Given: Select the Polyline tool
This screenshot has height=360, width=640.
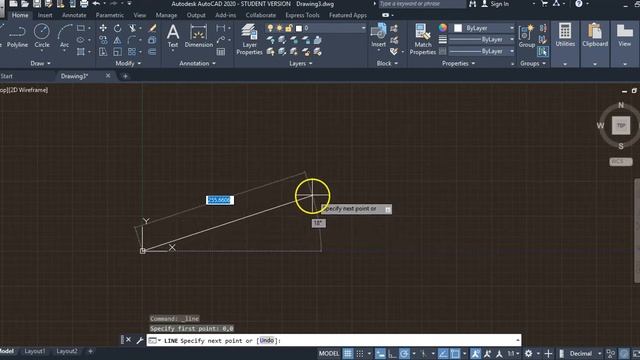Looking at the screenshot, I should point(17,36).
